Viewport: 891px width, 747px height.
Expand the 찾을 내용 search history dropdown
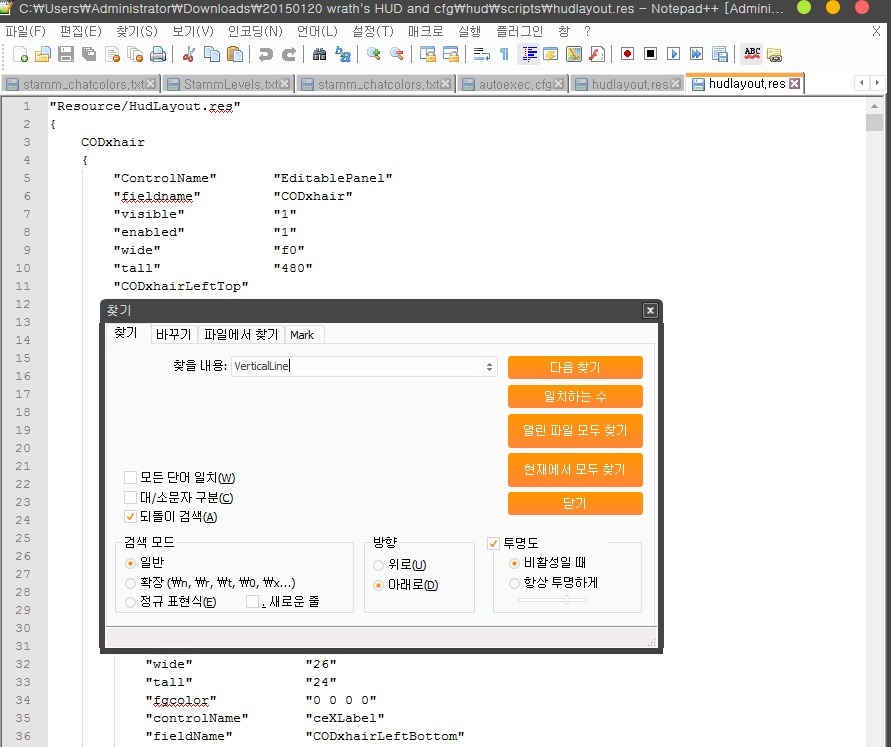tap(490, 367)
